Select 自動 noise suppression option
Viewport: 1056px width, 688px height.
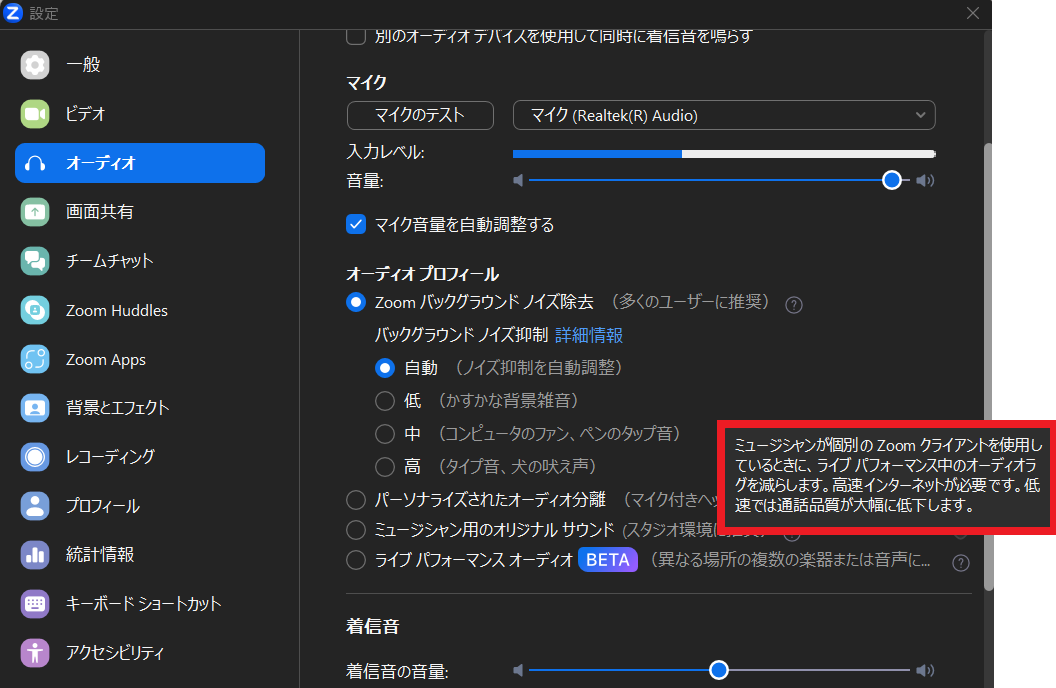(x=385, y=368)
